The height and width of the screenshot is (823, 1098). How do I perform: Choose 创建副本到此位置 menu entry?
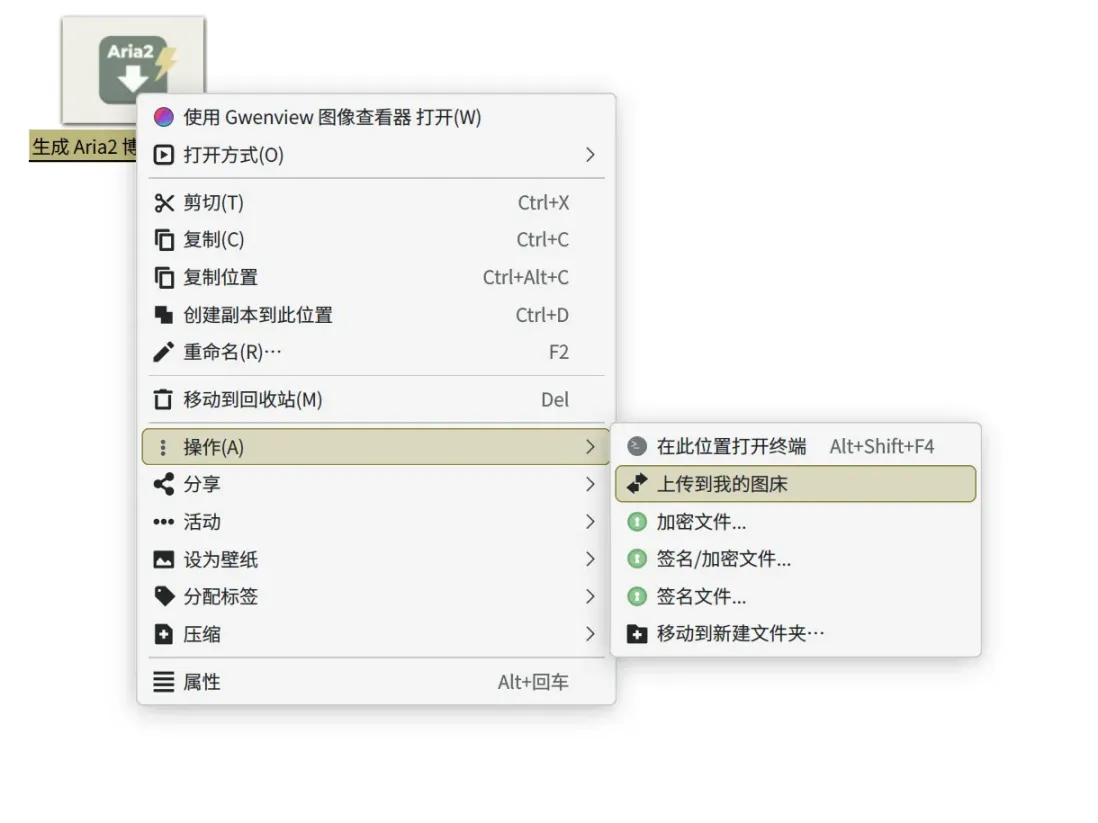[258, 315]
